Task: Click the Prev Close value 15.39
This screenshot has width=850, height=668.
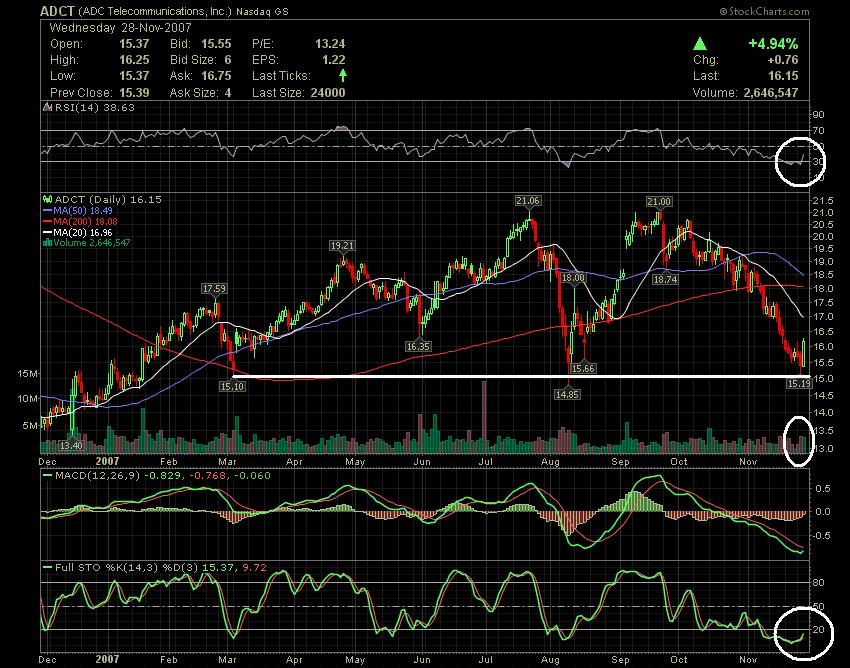Action: click(x=134, y=93)
